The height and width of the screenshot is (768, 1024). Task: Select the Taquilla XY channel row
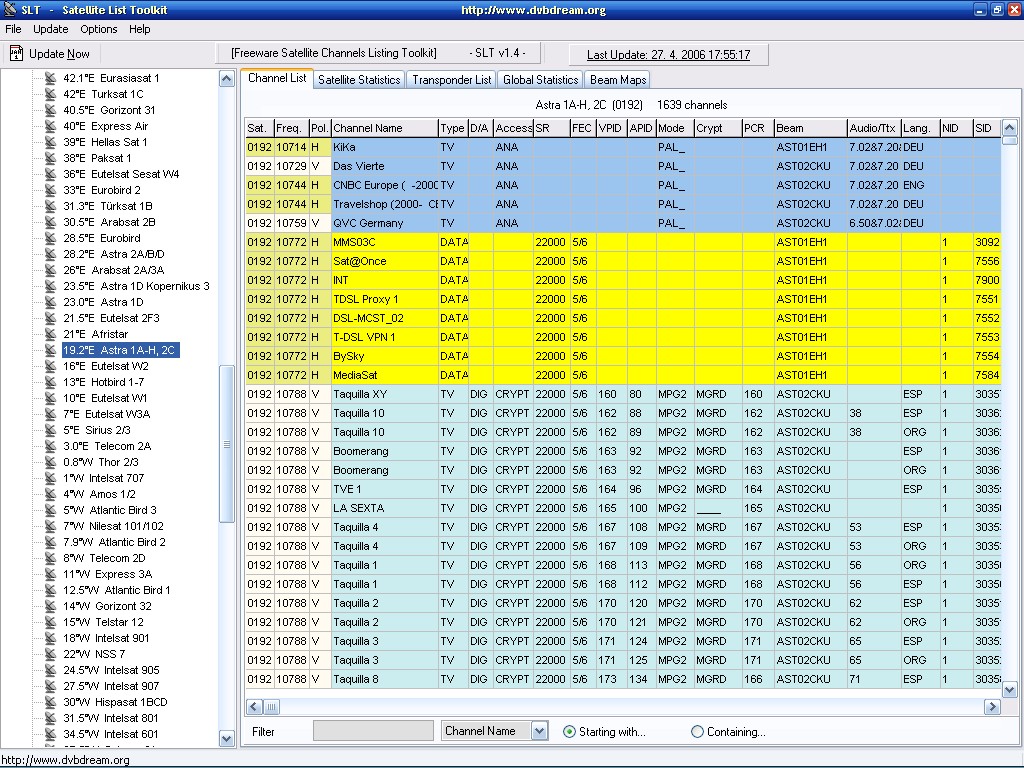click(623, 394)
